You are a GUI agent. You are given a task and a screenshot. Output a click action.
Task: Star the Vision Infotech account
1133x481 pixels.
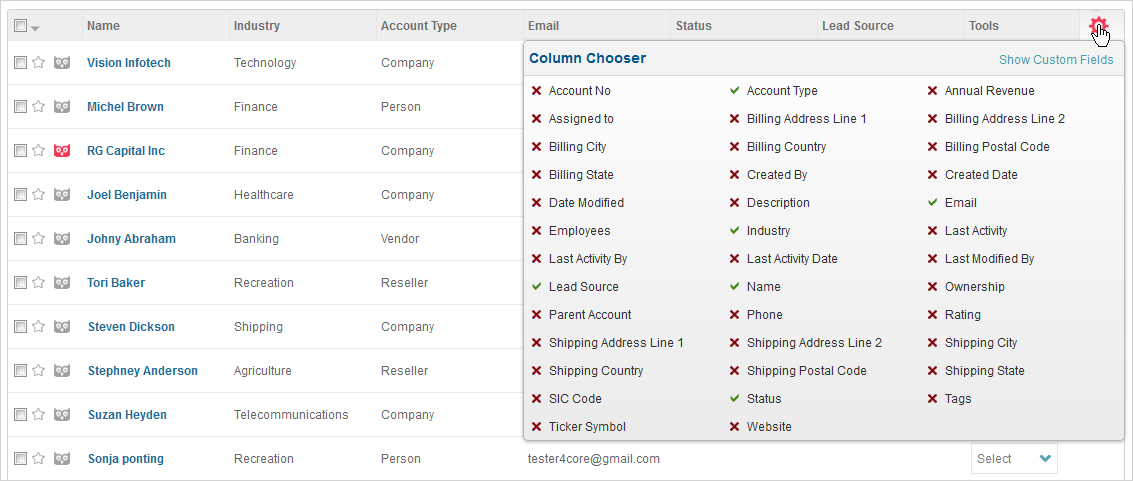pyautogui.click(x=39, y=63)
